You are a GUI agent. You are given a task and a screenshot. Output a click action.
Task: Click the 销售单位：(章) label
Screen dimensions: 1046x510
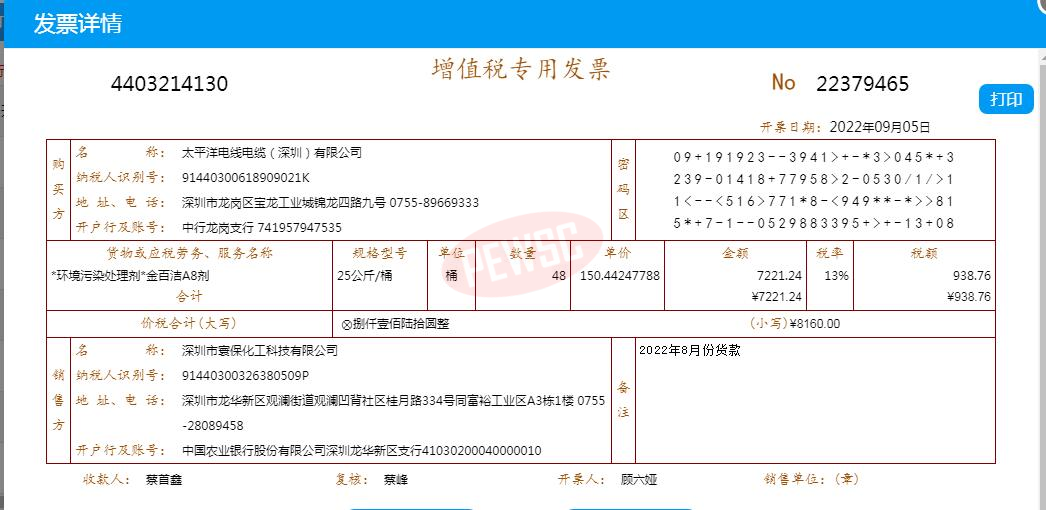(x=811, y=479)
